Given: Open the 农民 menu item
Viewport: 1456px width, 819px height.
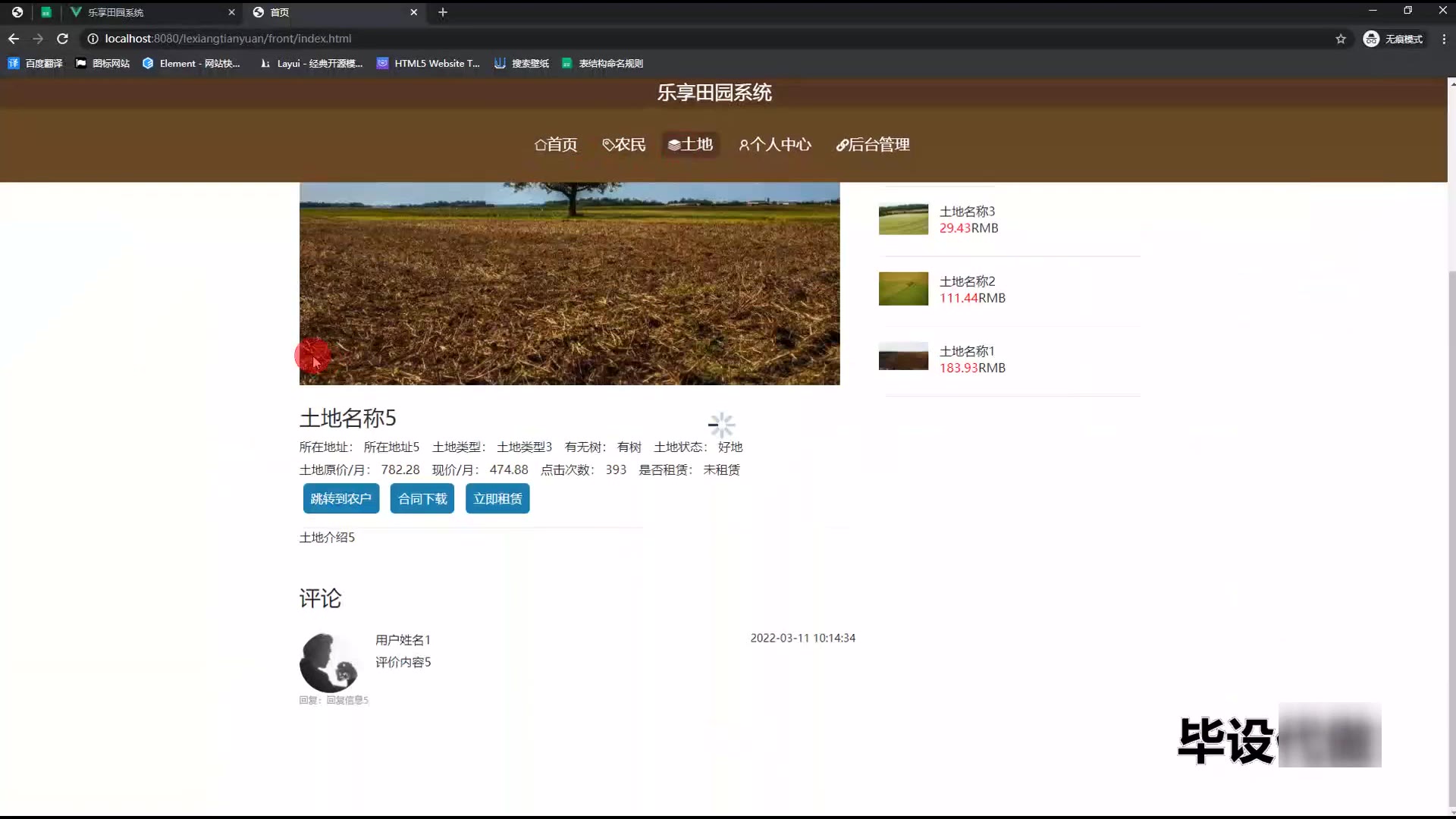Looking at the screenshot, I should (x=623, y=145).
